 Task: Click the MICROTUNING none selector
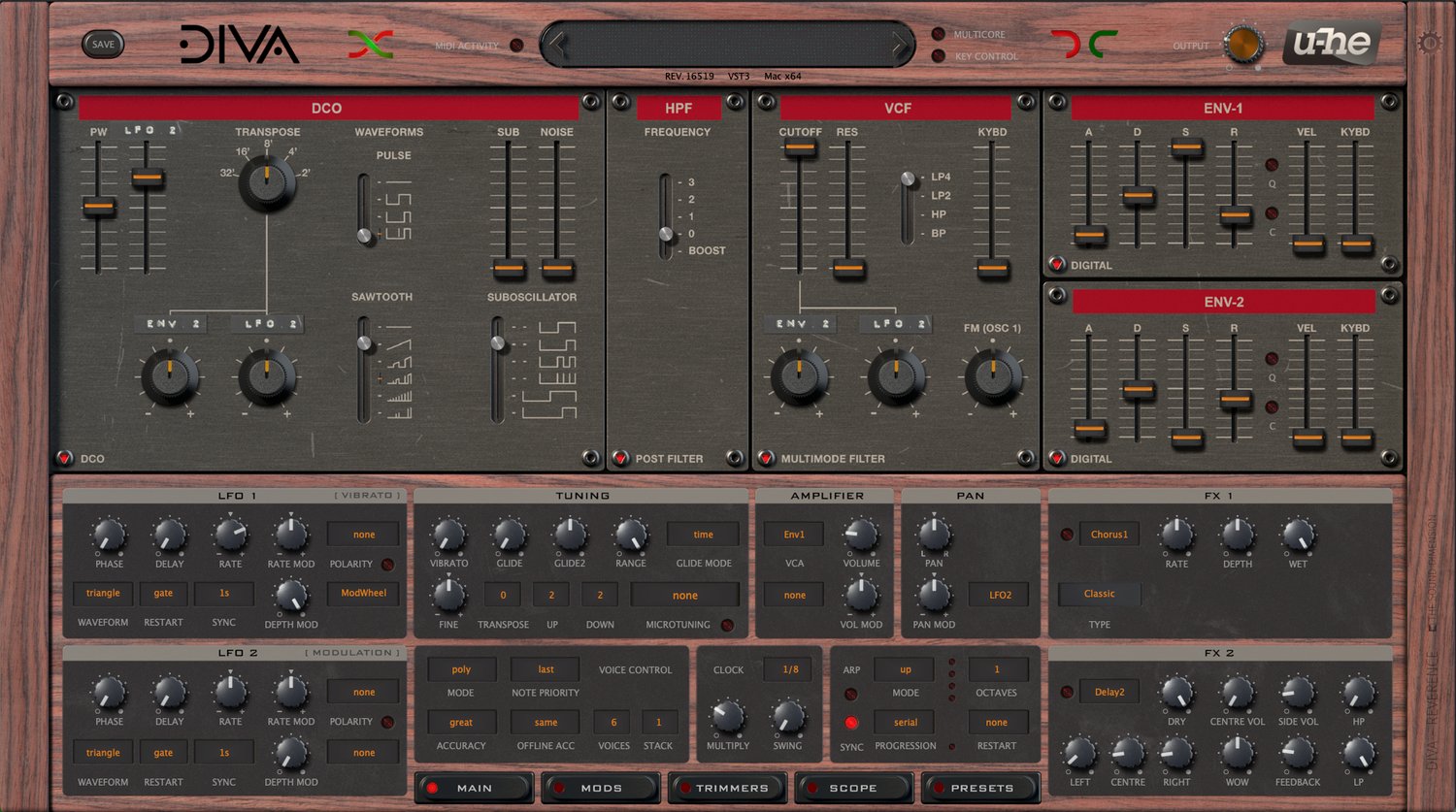click(x=684, y=596)
